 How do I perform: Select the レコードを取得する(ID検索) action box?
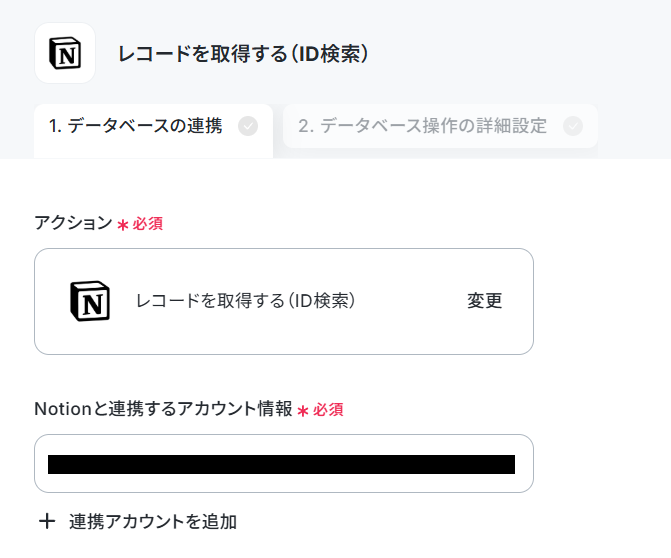pyautogui.click(x=284, y=301)
